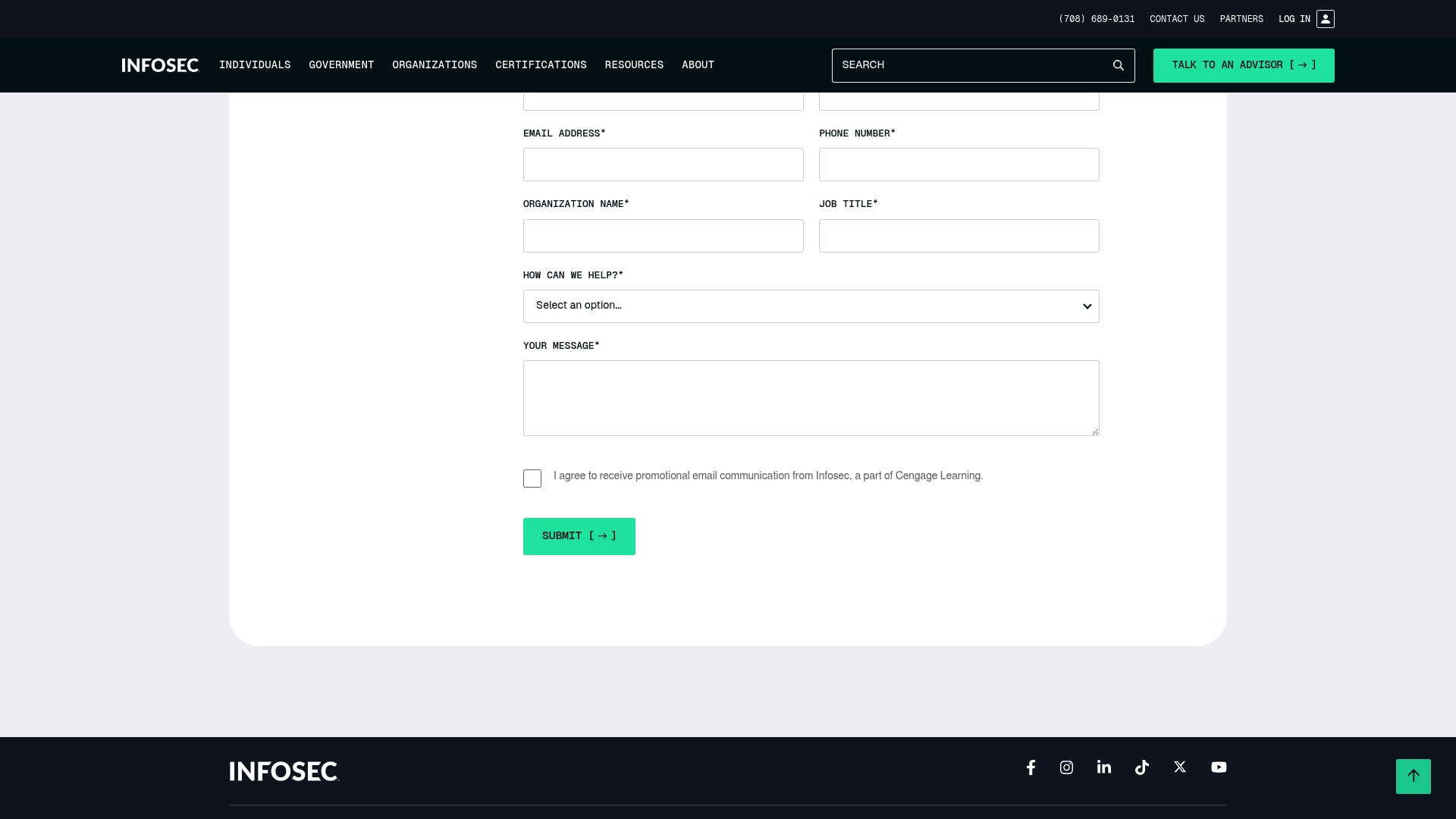Tick the promotional email consent checkbox

[x=532, y=479]
